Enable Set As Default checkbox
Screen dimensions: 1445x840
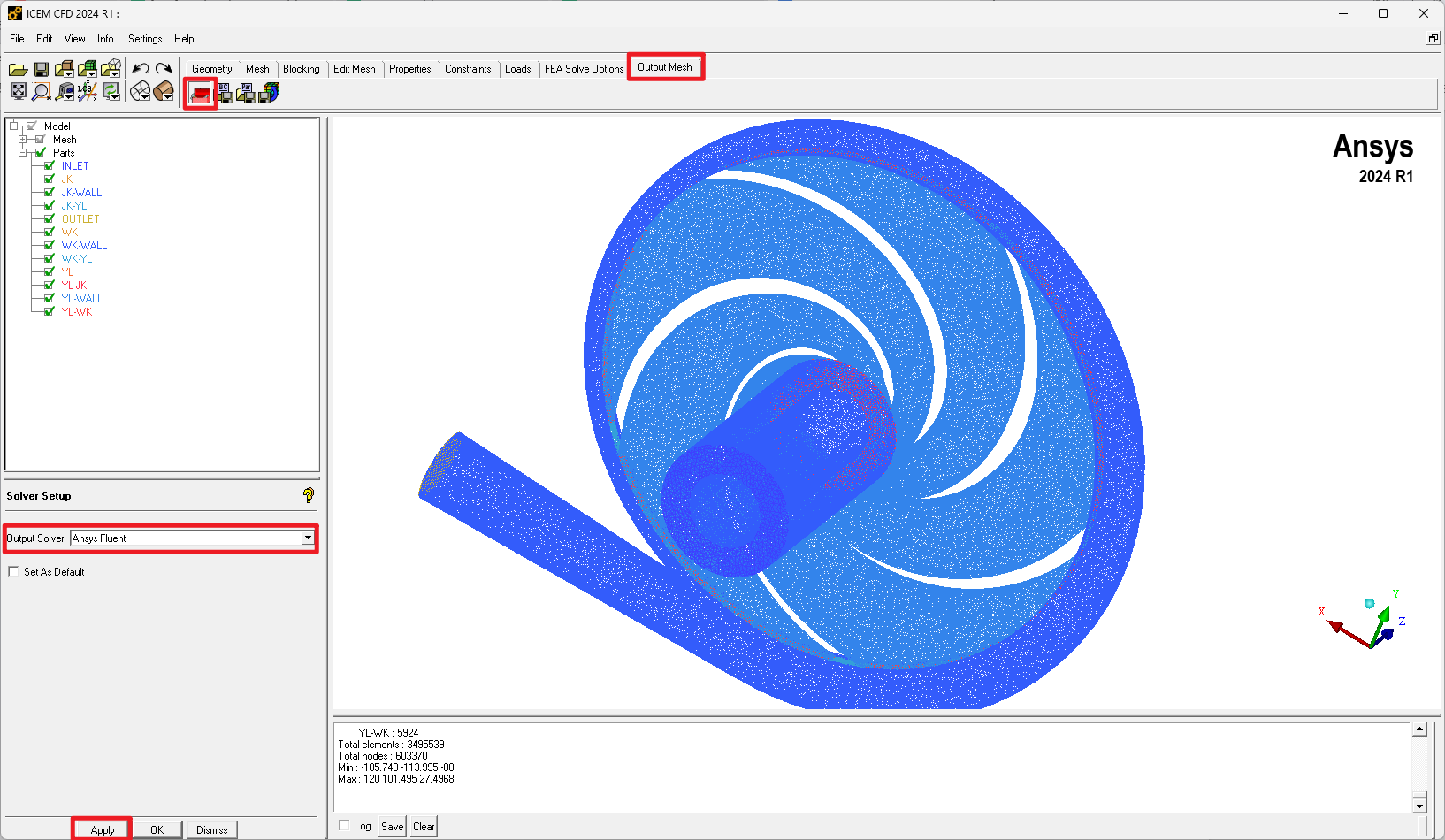click(x=13, y=571)
